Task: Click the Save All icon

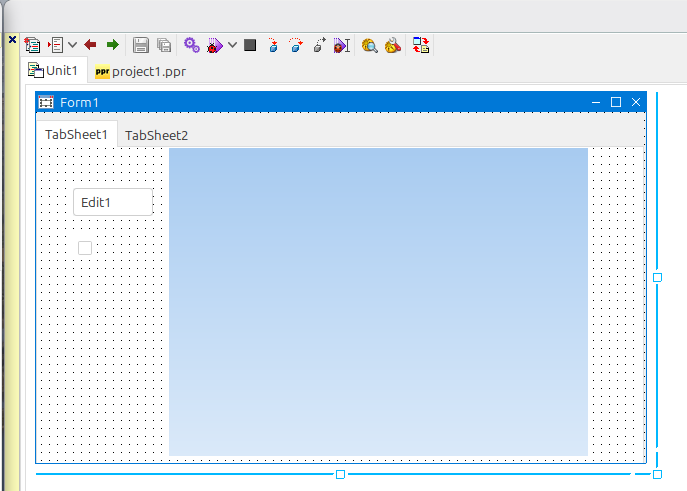Action: pos(164,45)
